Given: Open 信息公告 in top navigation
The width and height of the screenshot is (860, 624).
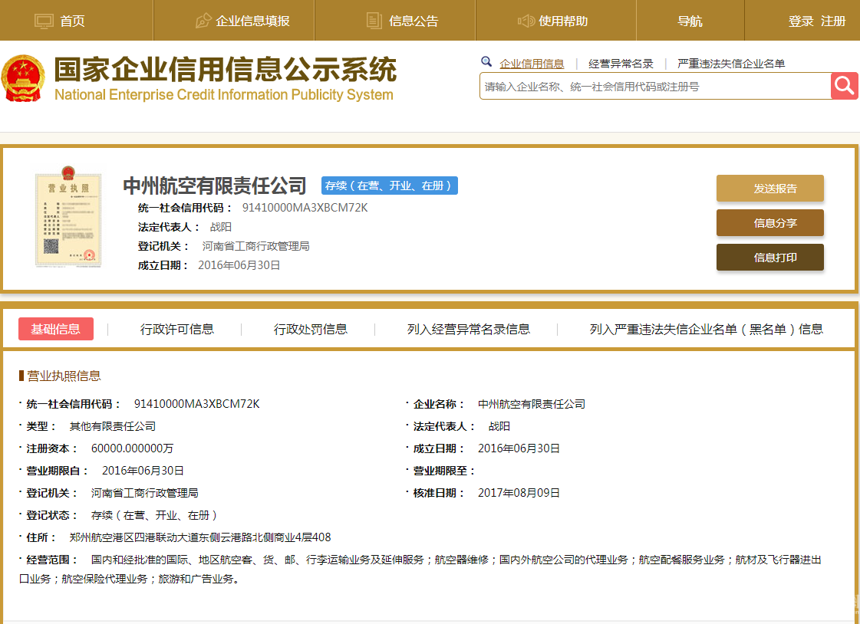Looking at the screenshot, I should (x=414, y=21).
